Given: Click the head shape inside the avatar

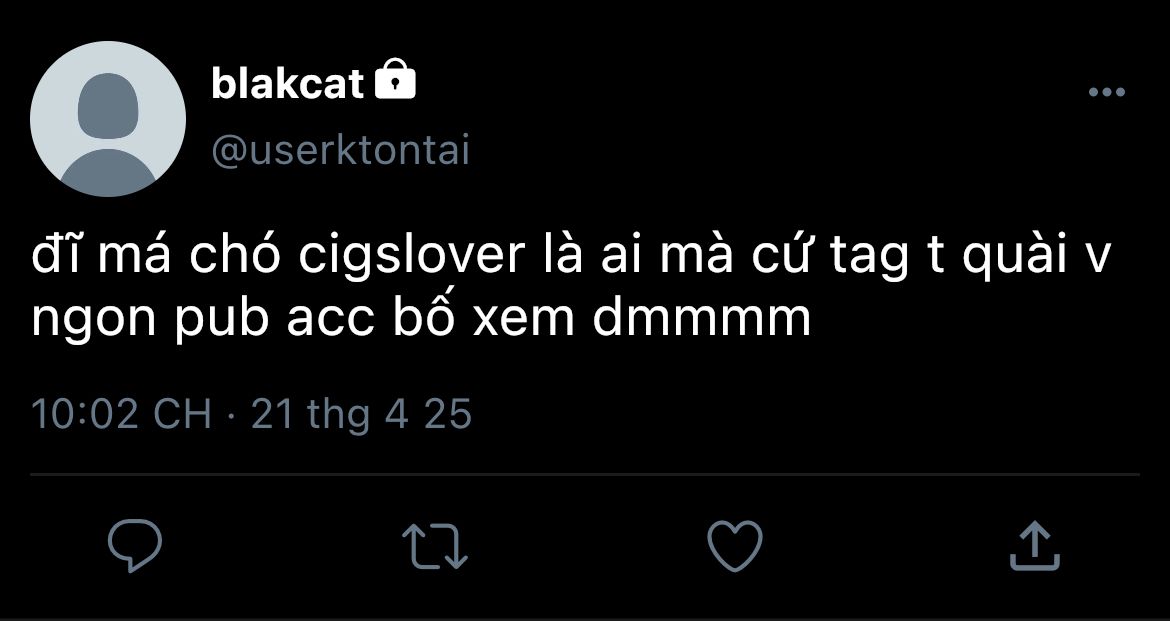Looking at the screenshot, I should (x=108, y=106).
